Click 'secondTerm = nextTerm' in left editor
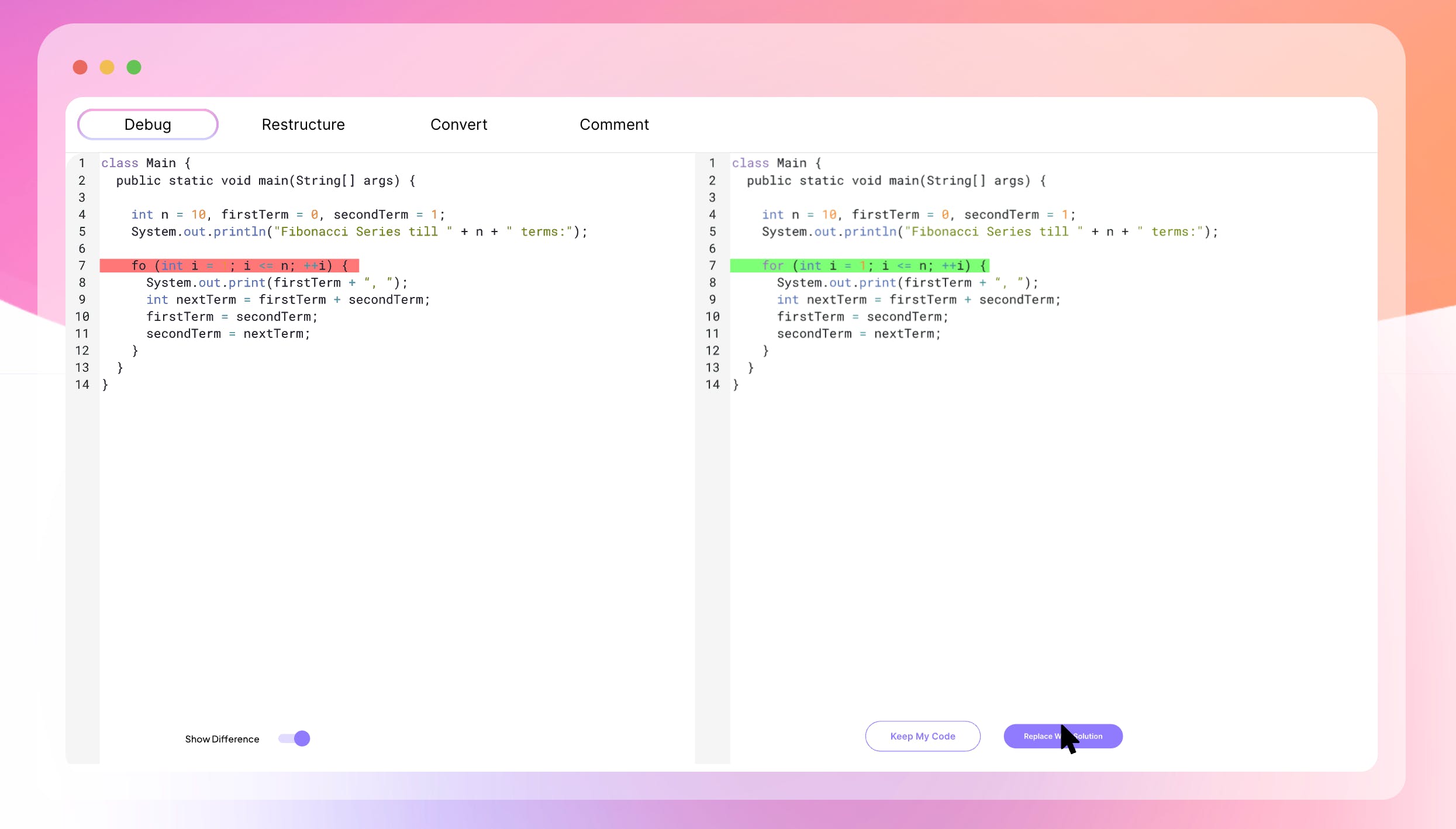The image size is (1456, 829). tap(228, 334)
